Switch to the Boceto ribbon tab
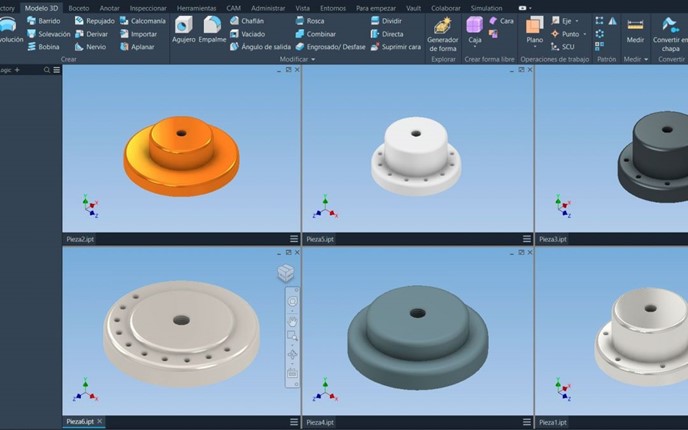This screenshot has height=430, width=688. point(79,8)
